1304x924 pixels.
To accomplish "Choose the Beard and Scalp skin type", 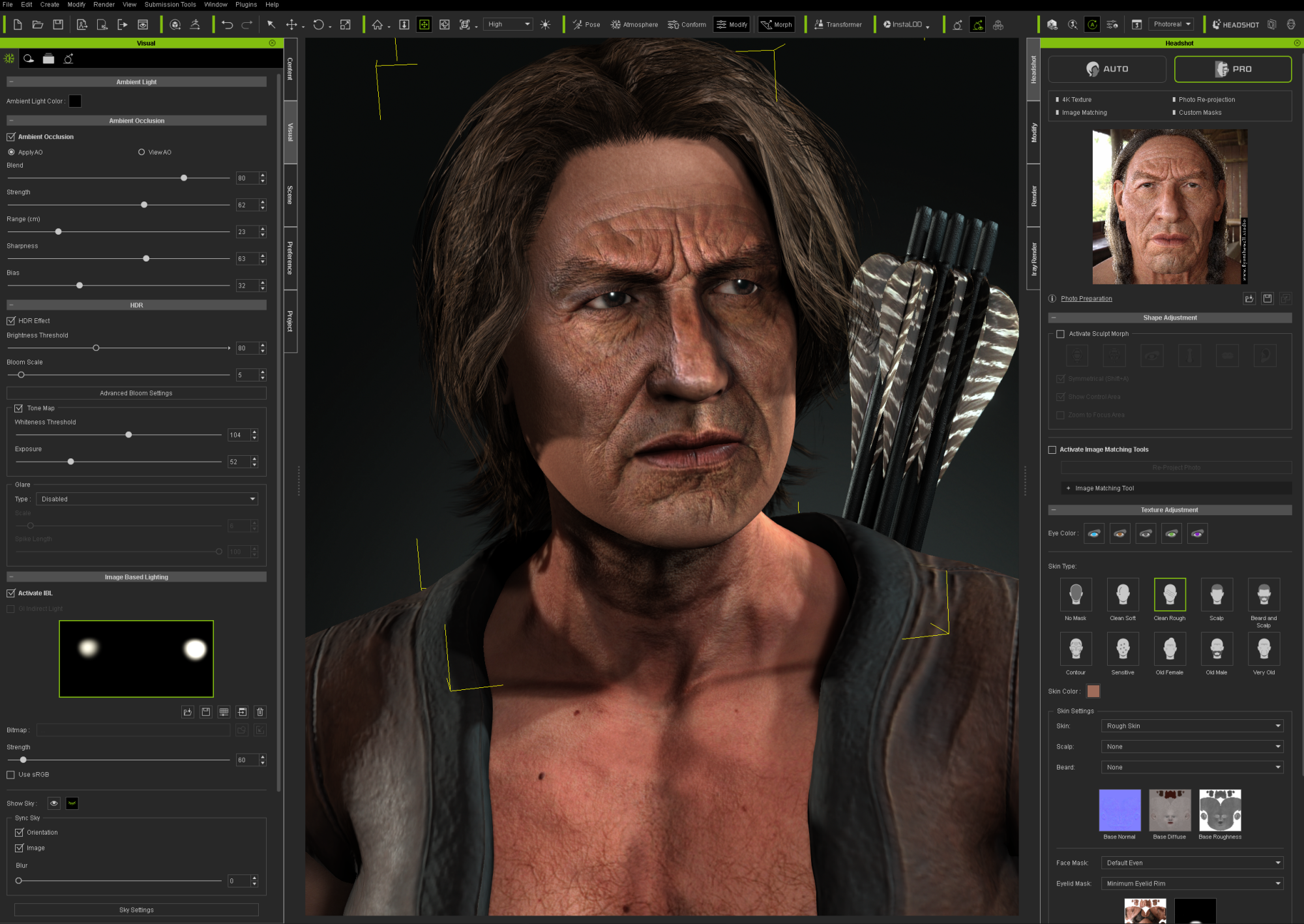I will pos(1264,595).
